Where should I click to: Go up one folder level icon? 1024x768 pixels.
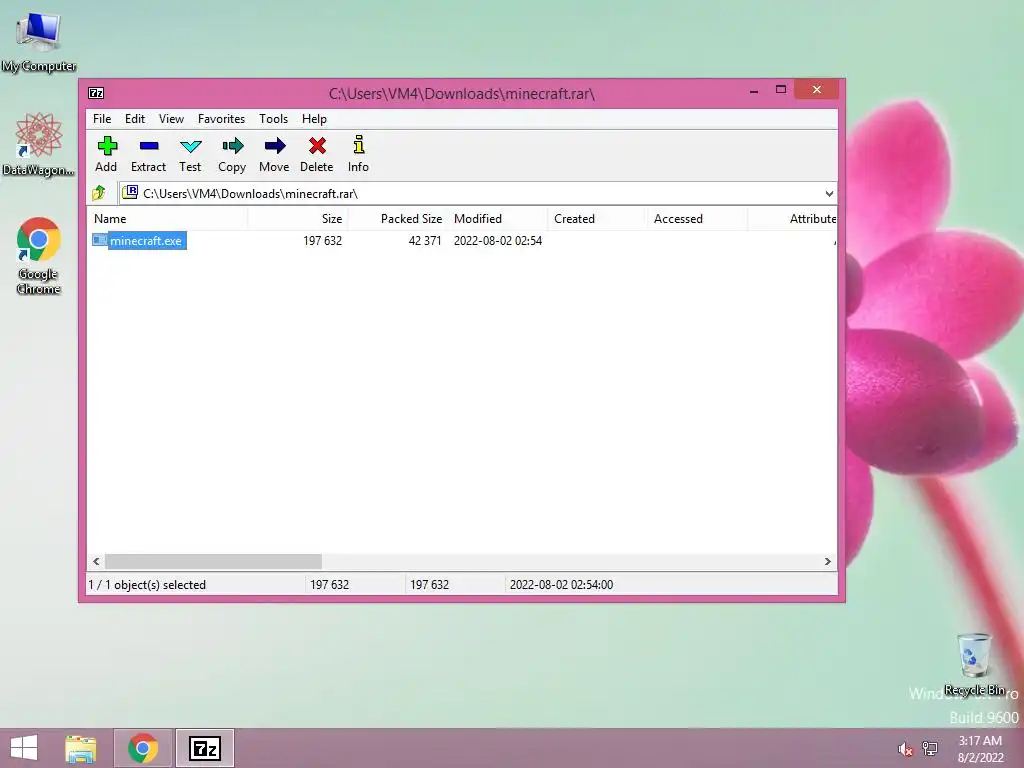point(99,193)
